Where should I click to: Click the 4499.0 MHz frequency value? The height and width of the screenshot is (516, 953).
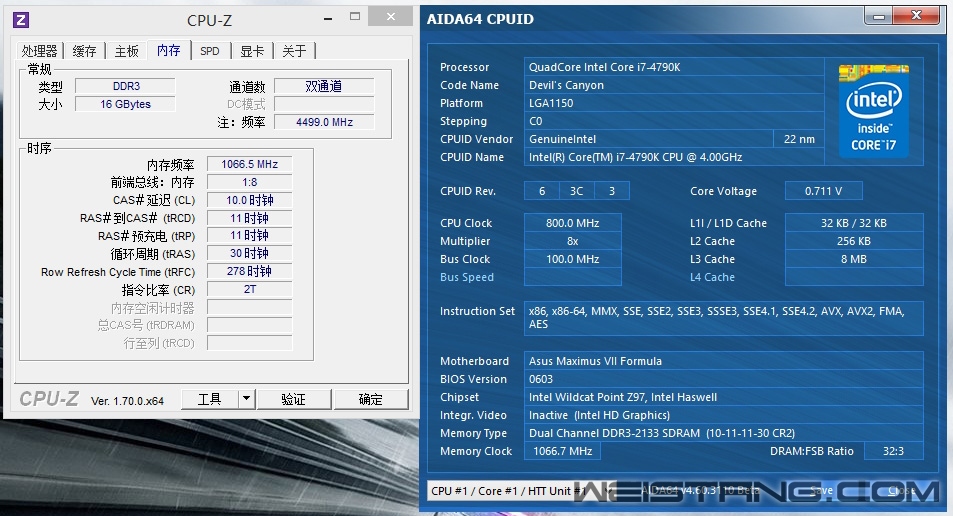[324, 122]
